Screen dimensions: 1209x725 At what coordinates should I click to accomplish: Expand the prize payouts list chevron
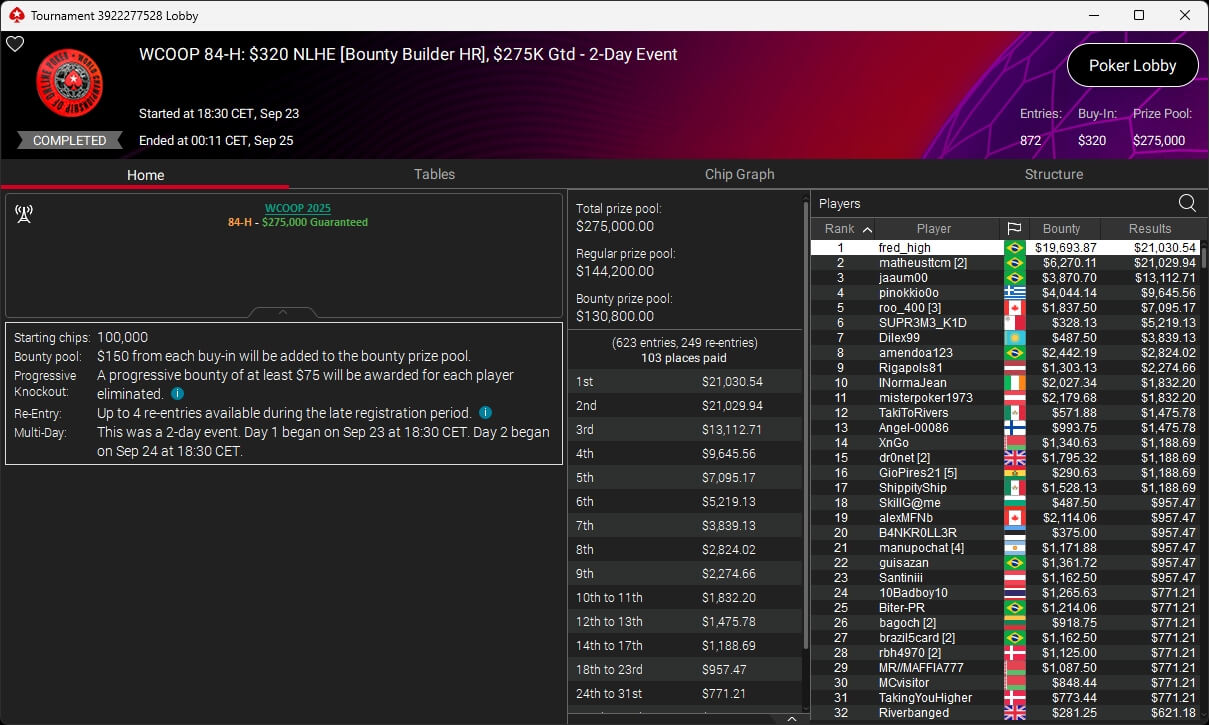click(791, 718)
